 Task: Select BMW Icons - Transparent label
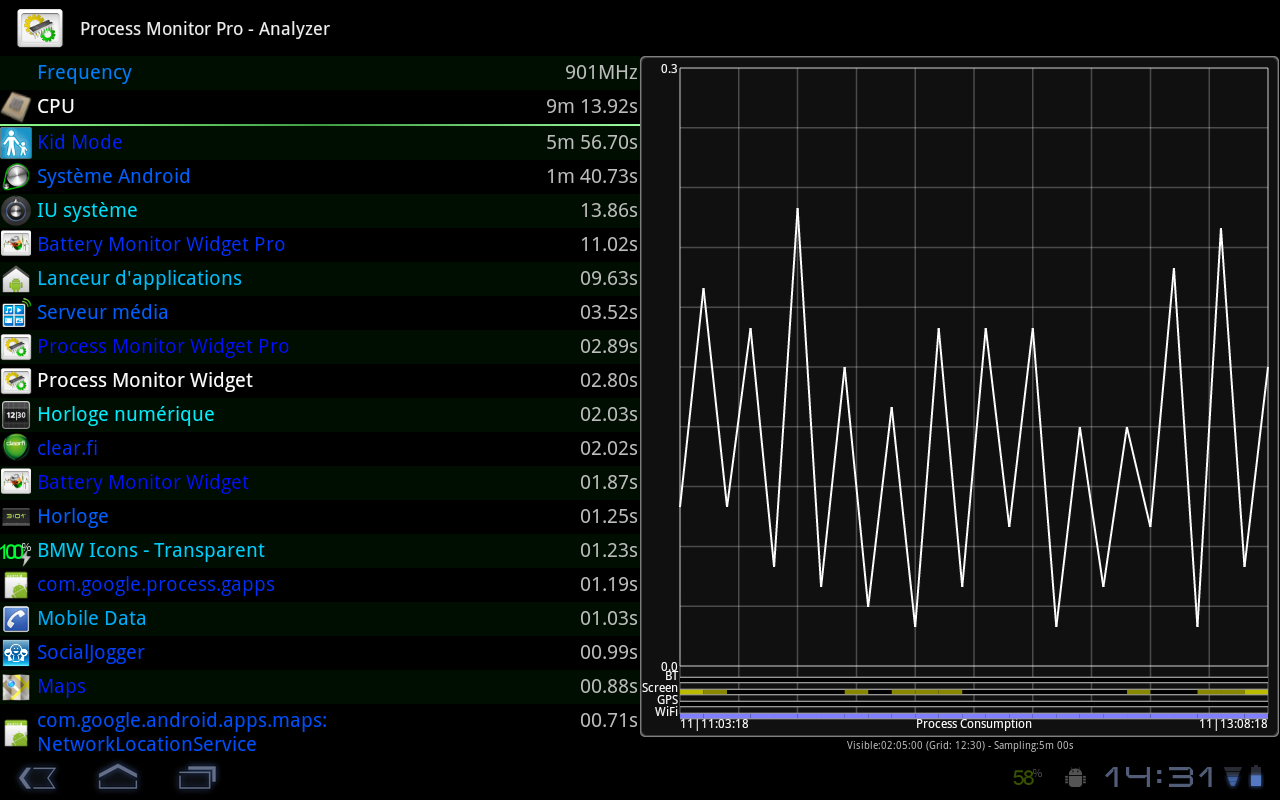pyautogui.click(x=151, y=550)
